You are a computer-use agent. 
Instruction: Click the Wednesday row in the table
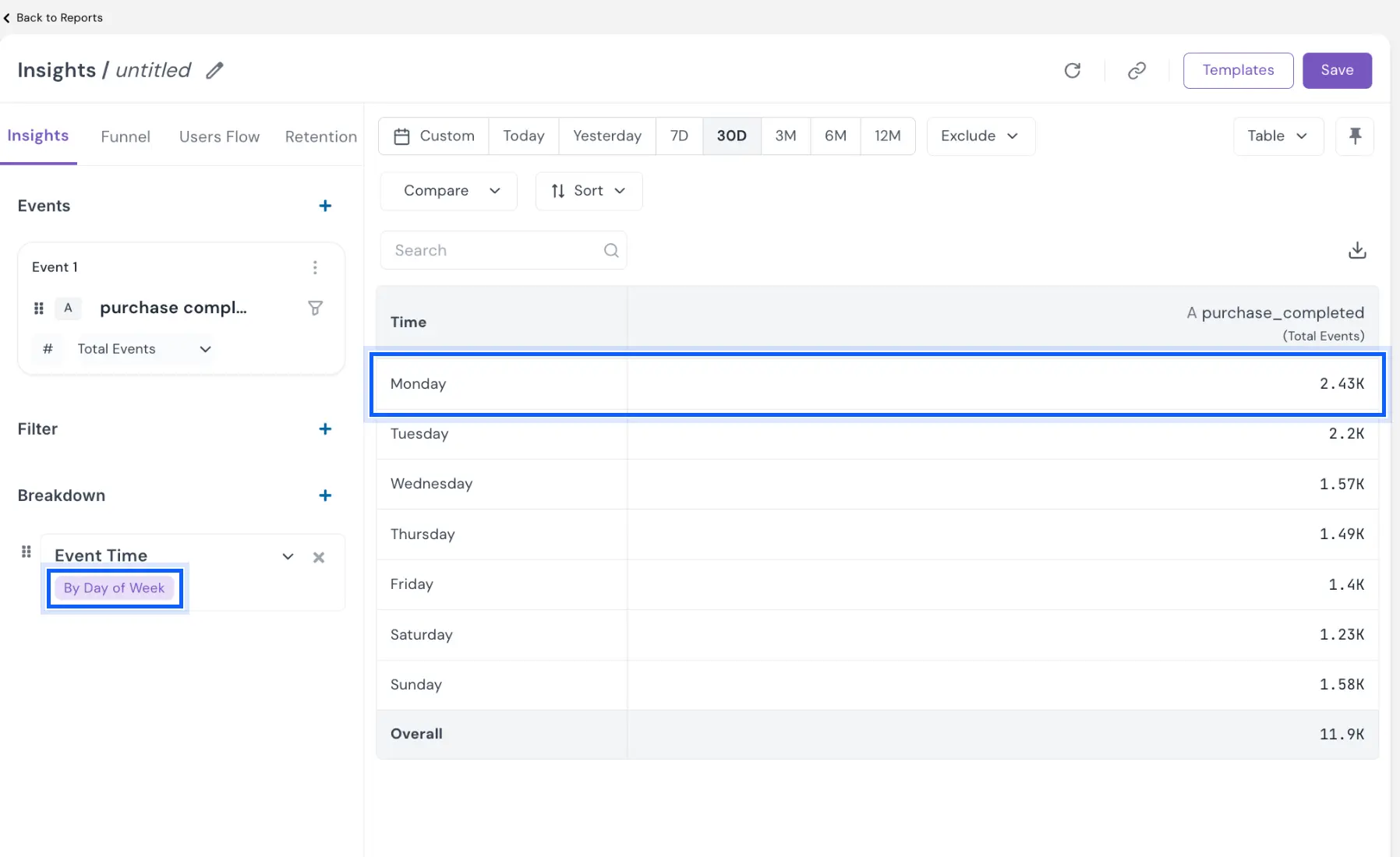878,484
